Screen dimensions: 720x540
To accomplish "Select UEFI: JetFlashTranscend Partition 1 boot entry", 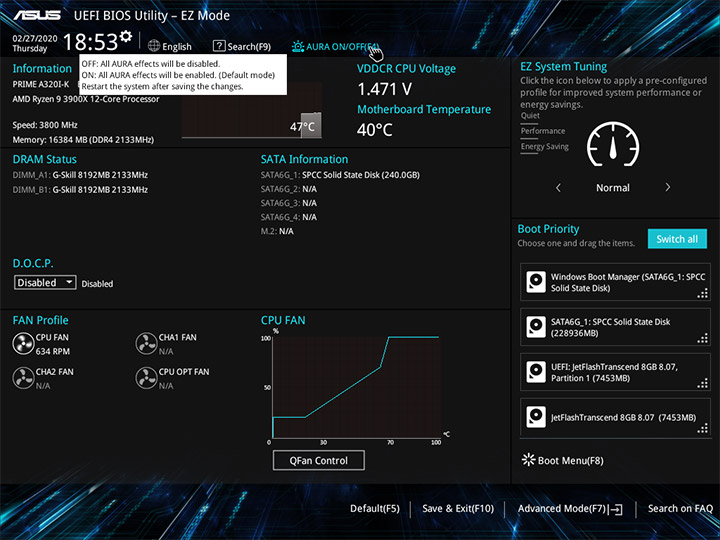I will [614, 372].
